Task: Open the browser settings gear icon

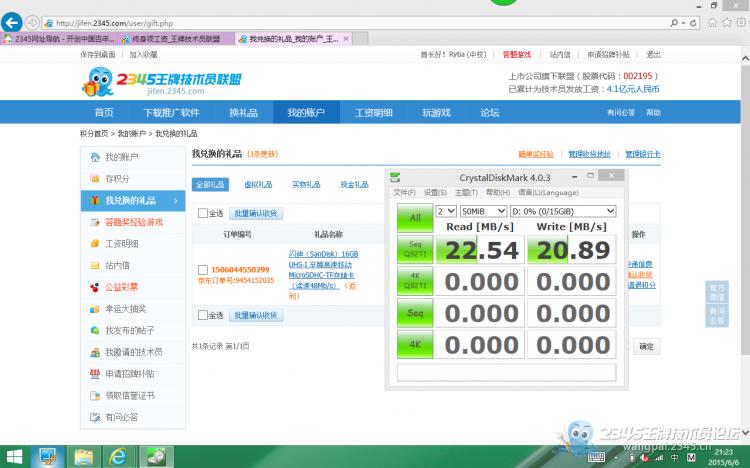Action: [741, 22]
